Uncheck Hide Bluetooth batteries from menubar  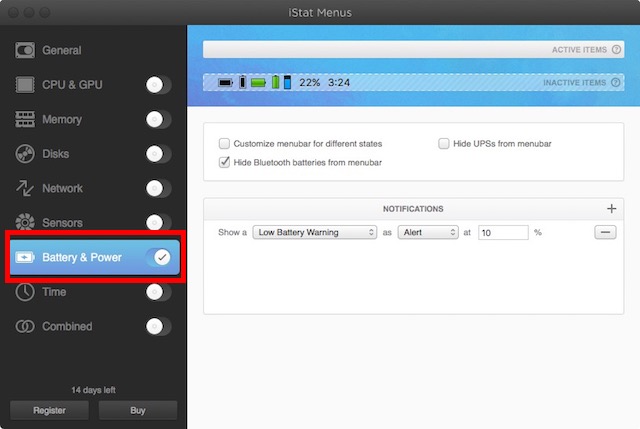[x=224, y=162]
